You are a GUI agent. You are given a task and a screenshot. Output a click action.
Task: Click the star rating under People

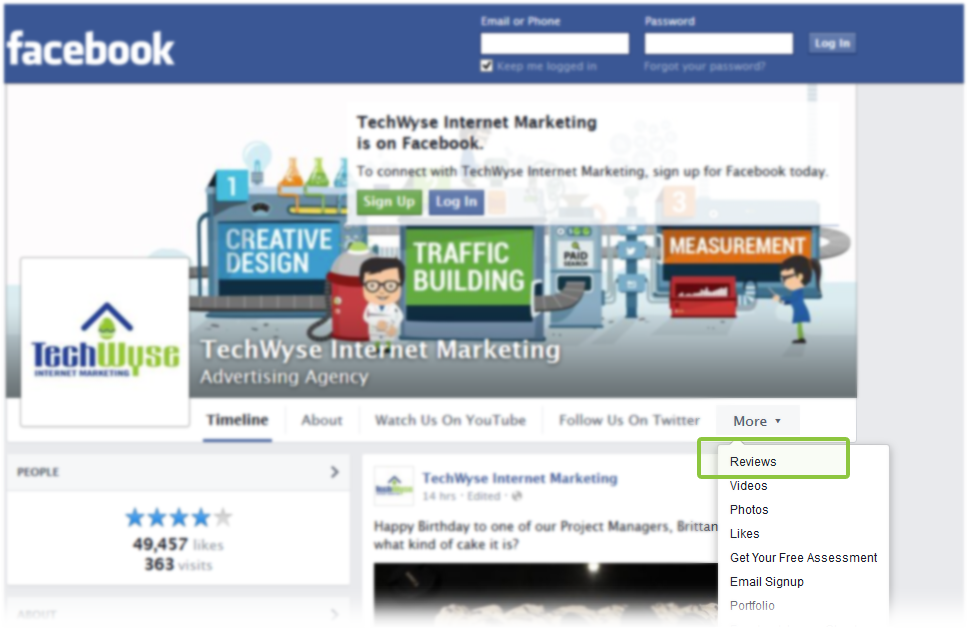point(178,517)
